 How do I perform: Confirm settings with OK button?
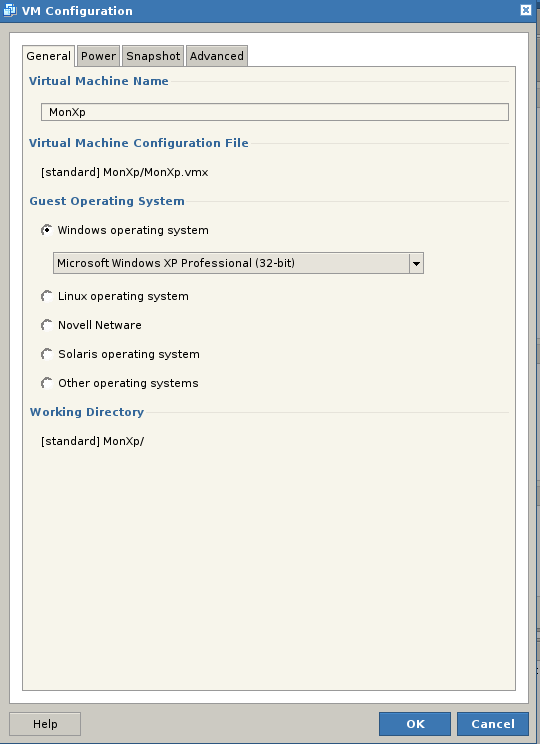click(x=415, y=724)
